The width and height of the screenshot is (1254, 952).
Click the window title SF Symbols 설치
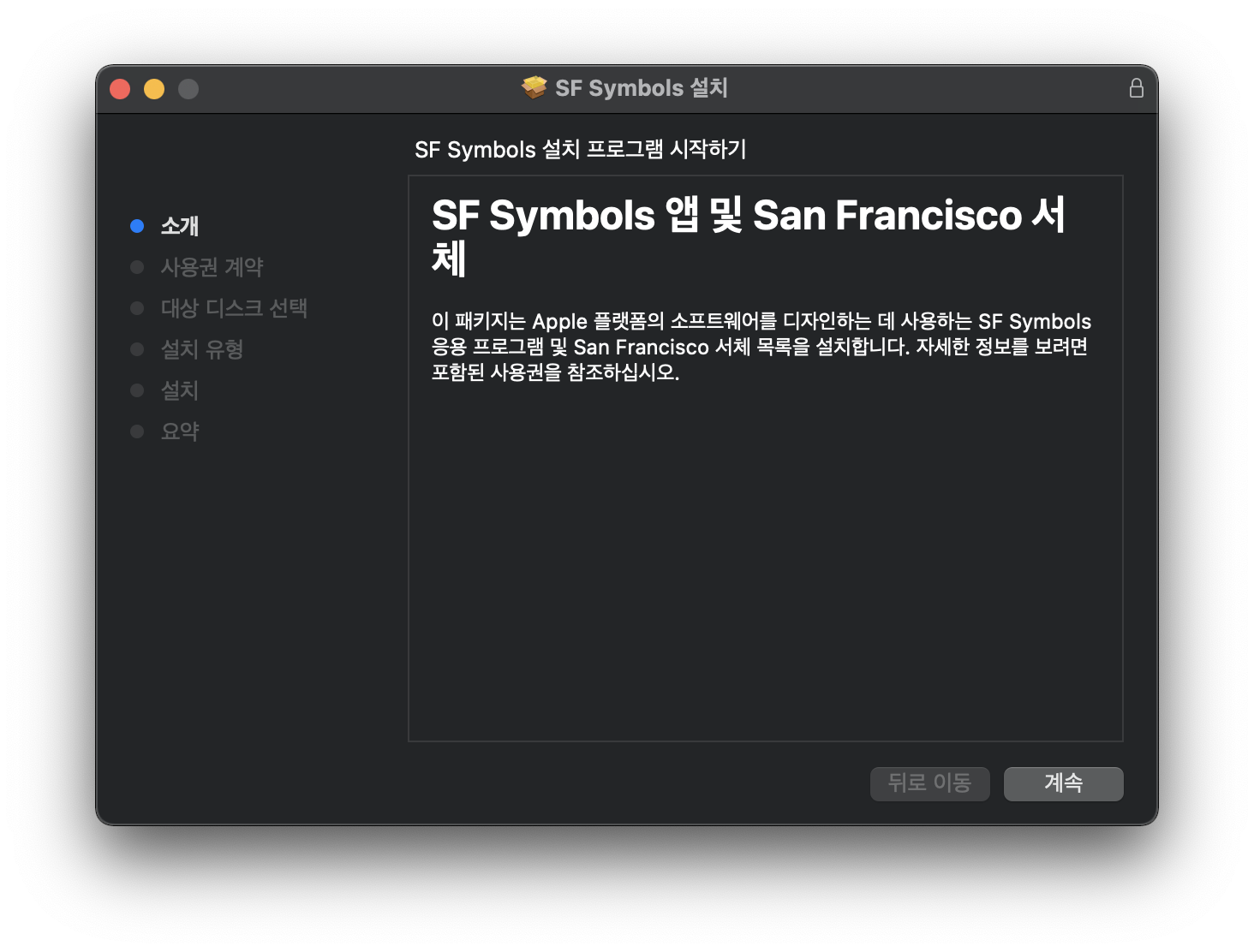click(x=642, y=88)
